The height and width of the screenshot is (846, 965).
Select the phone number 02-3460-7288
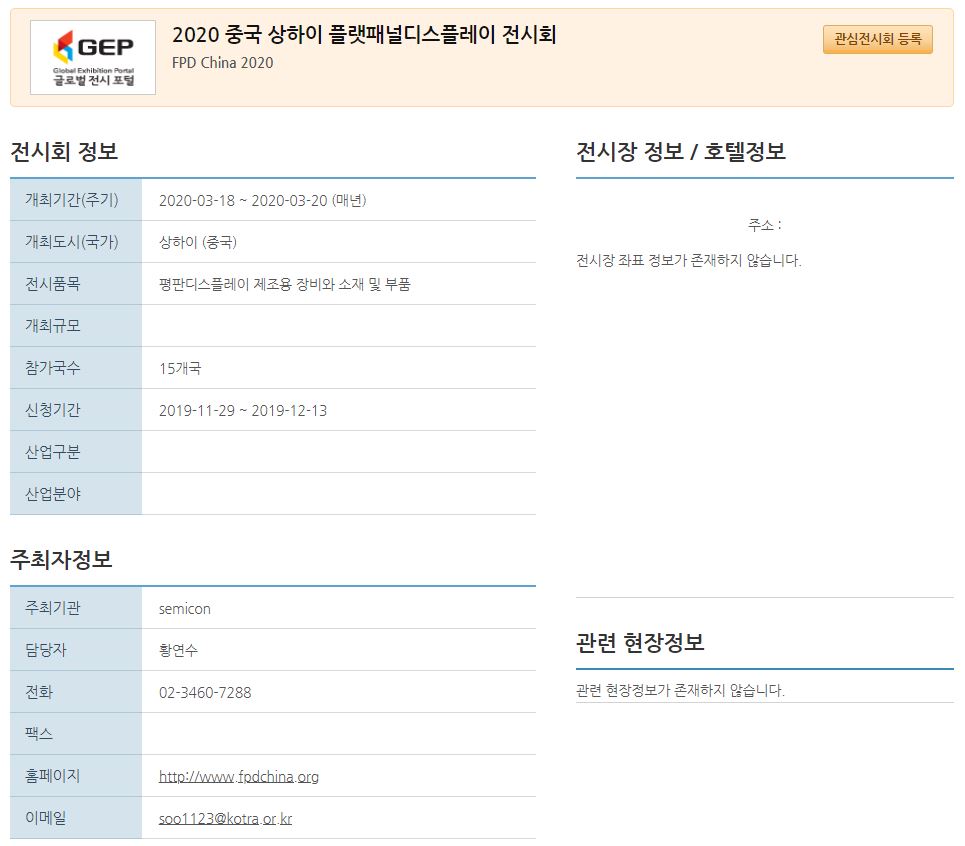click(x=205, y=693)
